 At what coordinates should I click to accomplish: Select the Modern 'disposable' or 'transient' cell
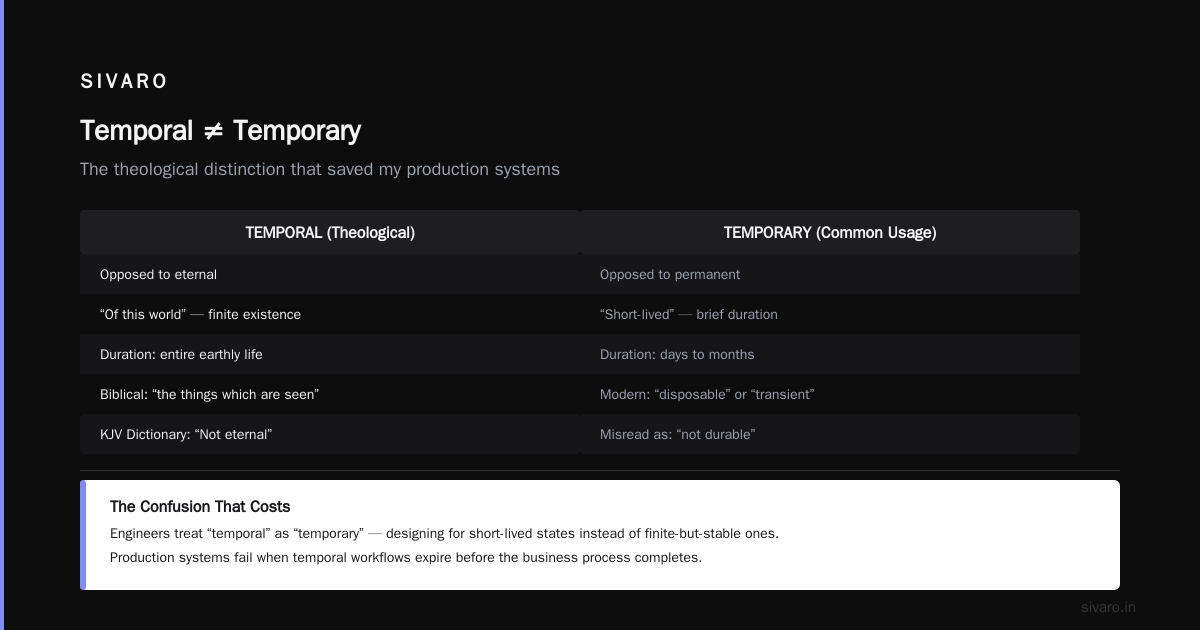[830, 394]
